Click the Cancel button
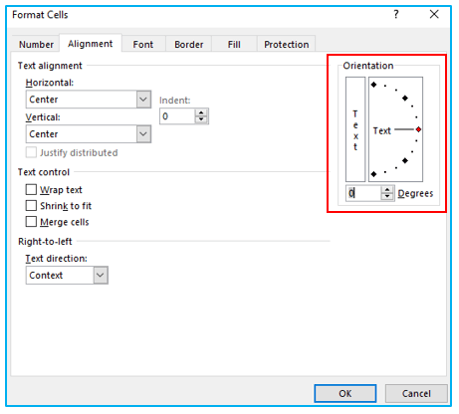Viewport: 459px width, 414px height. (x=416, y=393)
